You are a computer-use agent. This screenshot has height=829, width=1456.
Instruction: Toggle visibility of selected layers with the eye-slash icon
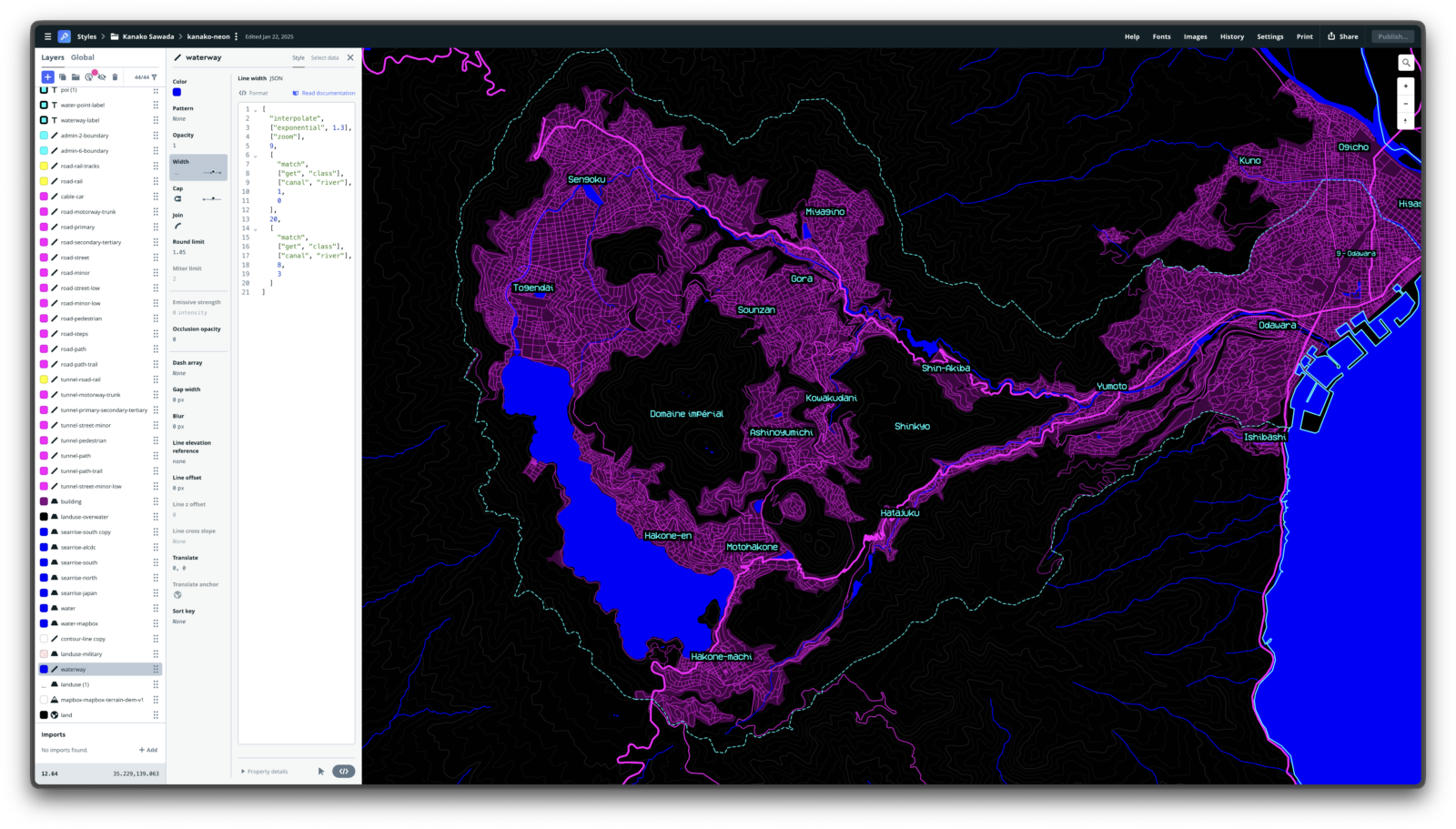pyautogui.click(x=100, y=77)
